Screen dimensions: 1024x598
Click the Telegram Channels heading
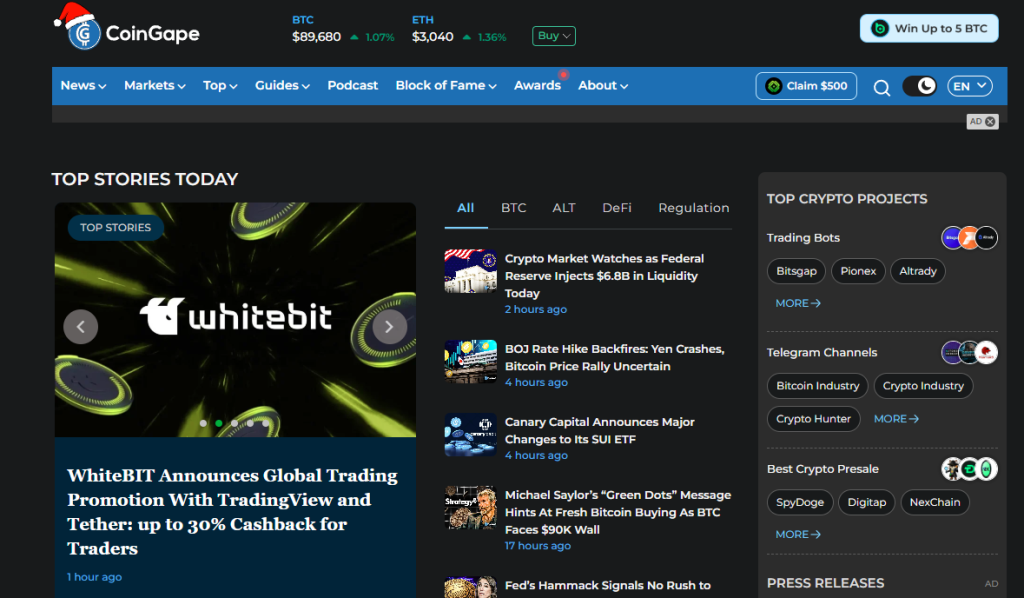[822, 353]
